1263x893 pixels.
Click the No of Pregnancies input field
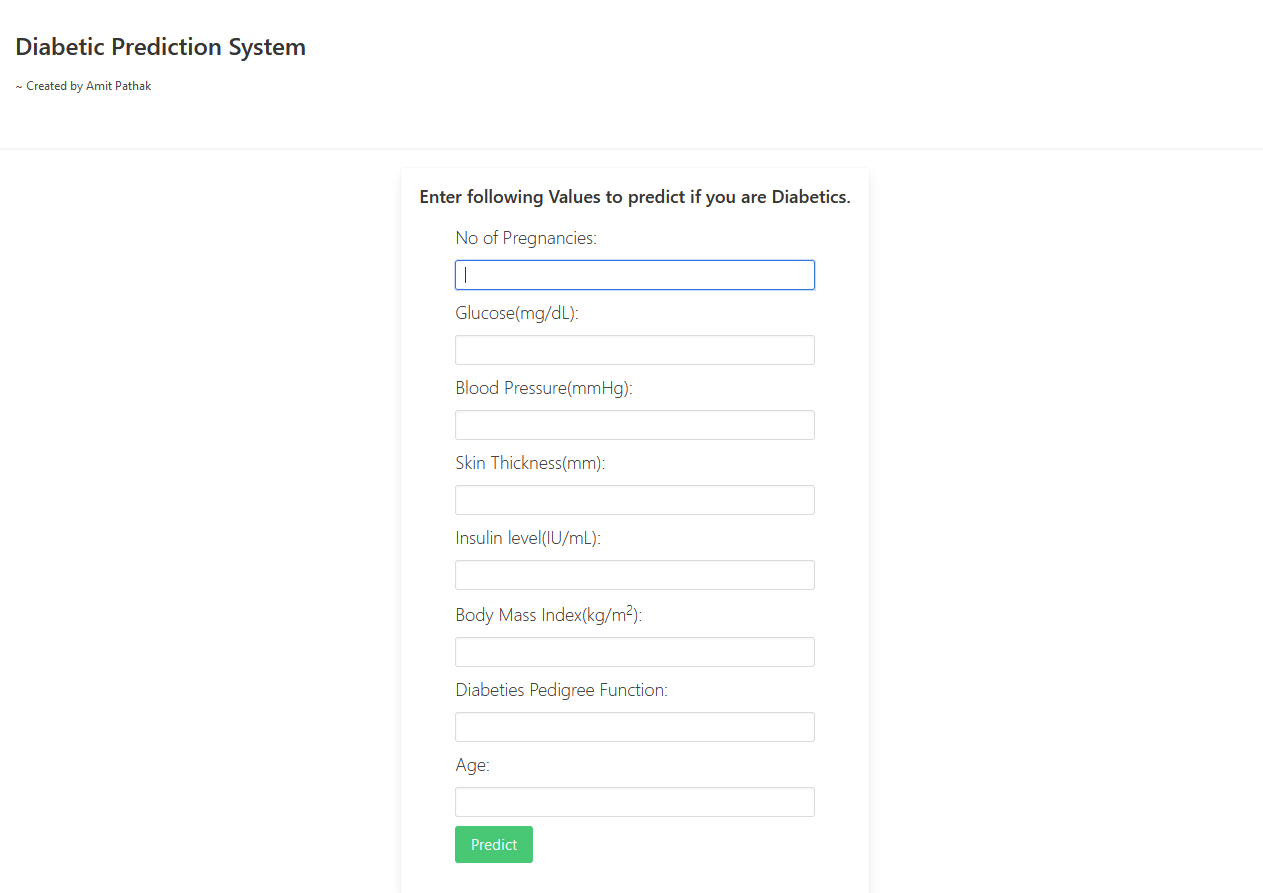(634, 275)
